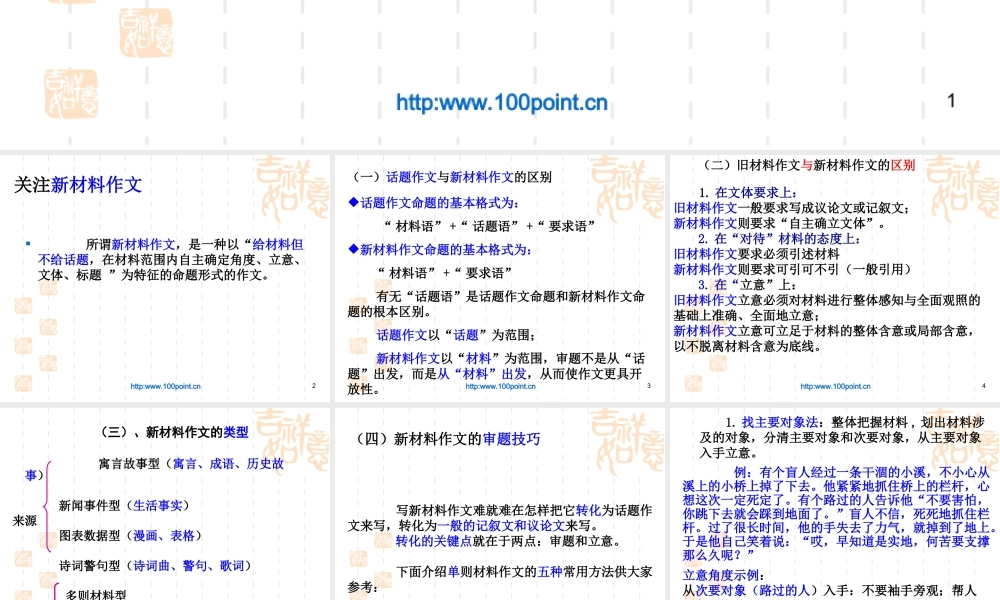Screen dimensions: 1000x600
Task: Select the paragraph starting 写新材料作文难就难在
Action: 500,518
